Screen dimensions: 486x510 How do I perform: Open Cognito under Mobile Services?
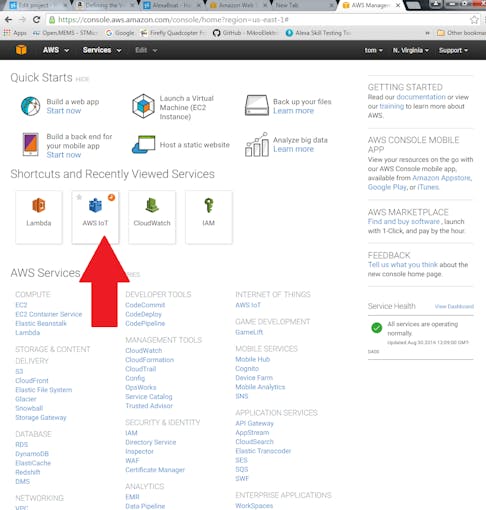pyautogui.click(x=247, y=368)
